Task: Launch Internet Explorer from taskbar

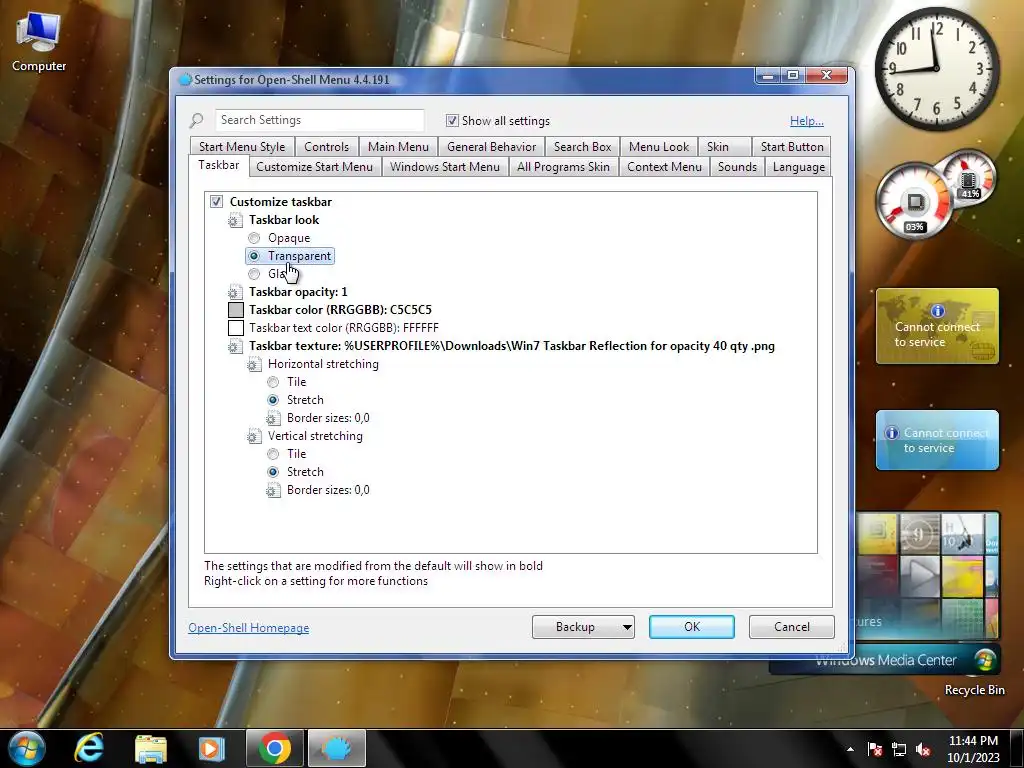Action: click(x=89, y=748)
